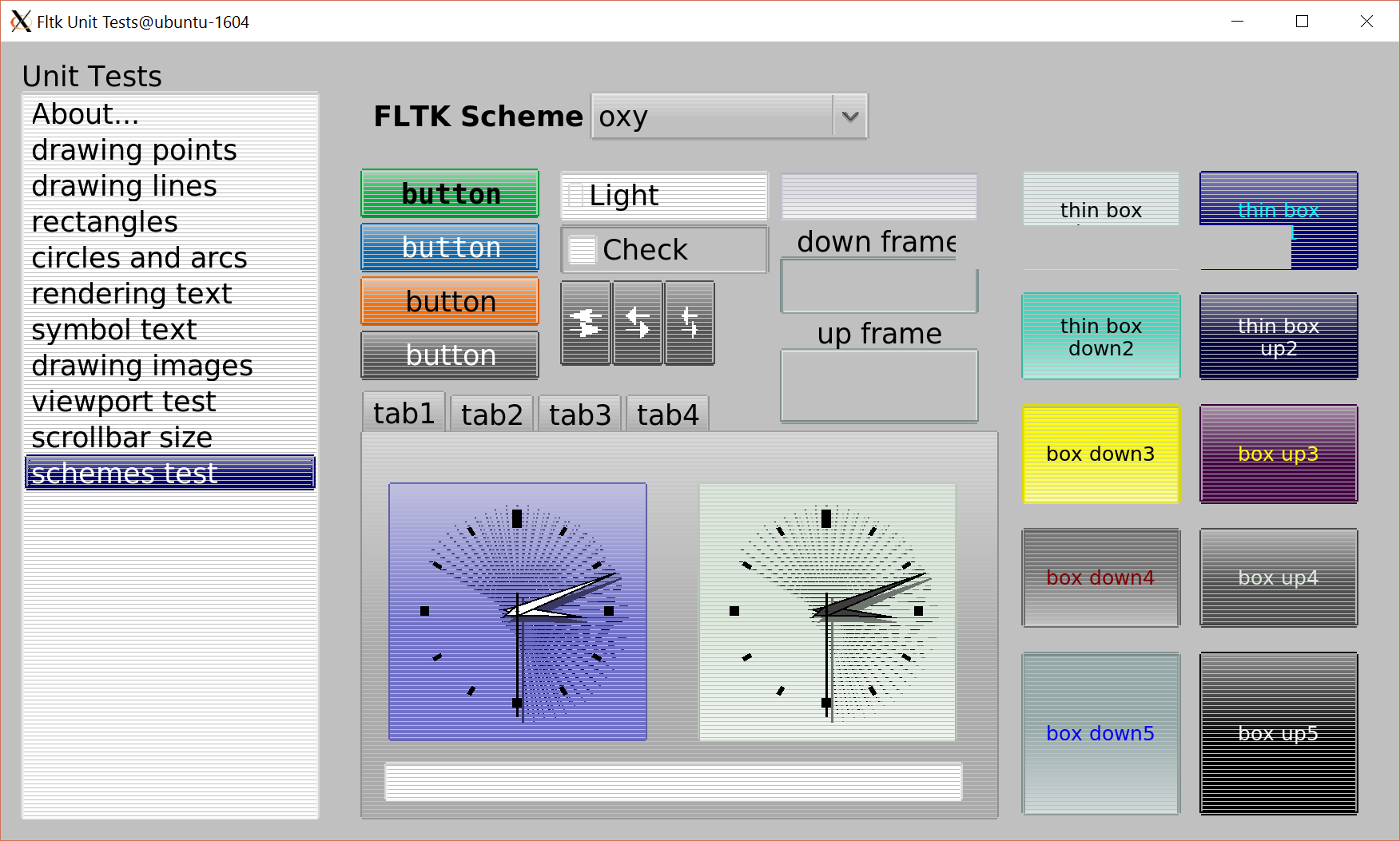Switch to tab1
This screenshot has height=841, width=1400.
pyautogui.click(x=404, y=413)
